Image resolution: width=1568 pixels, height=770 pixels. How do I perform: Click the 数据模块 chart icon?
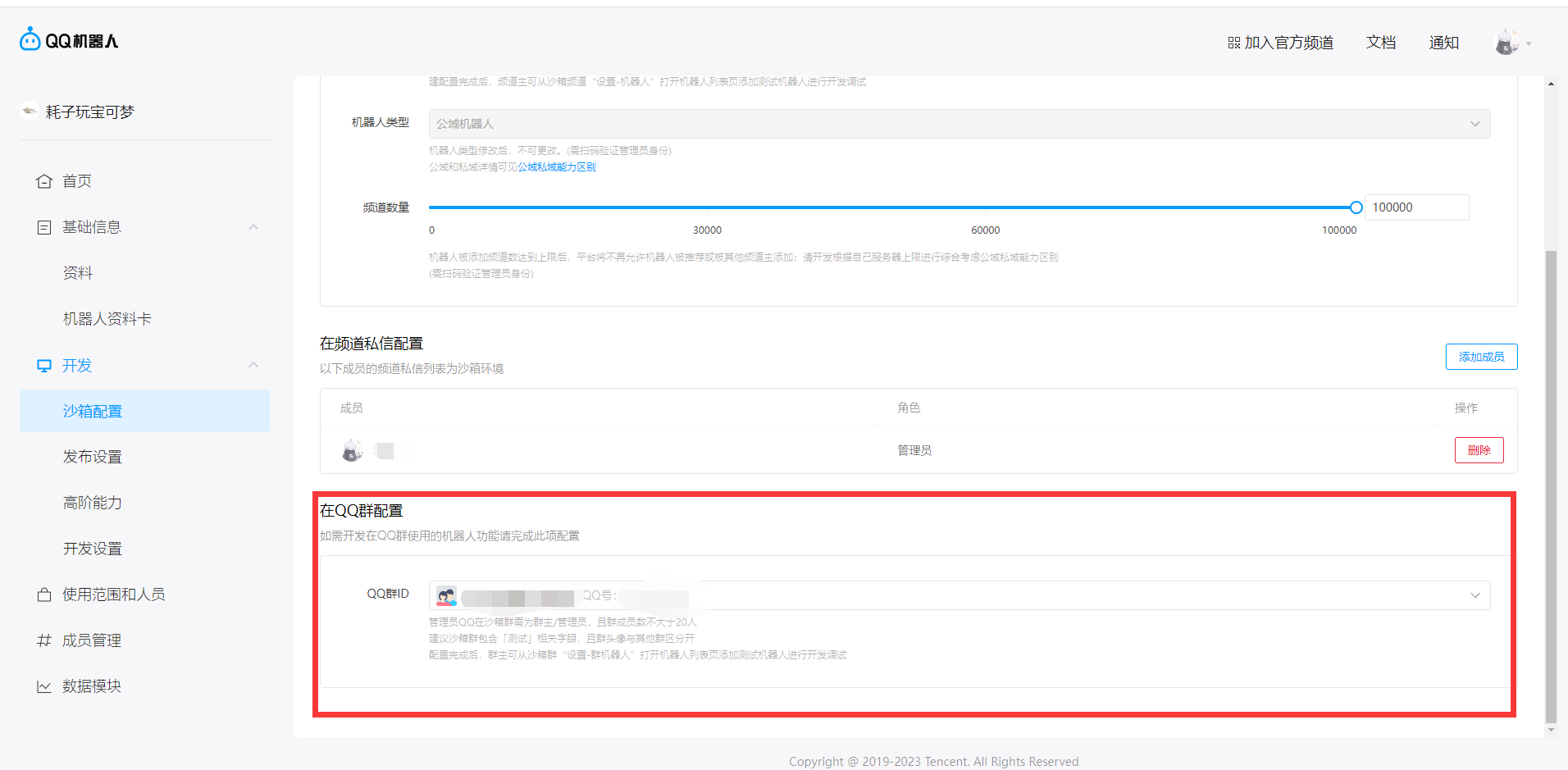click(44, 686)
